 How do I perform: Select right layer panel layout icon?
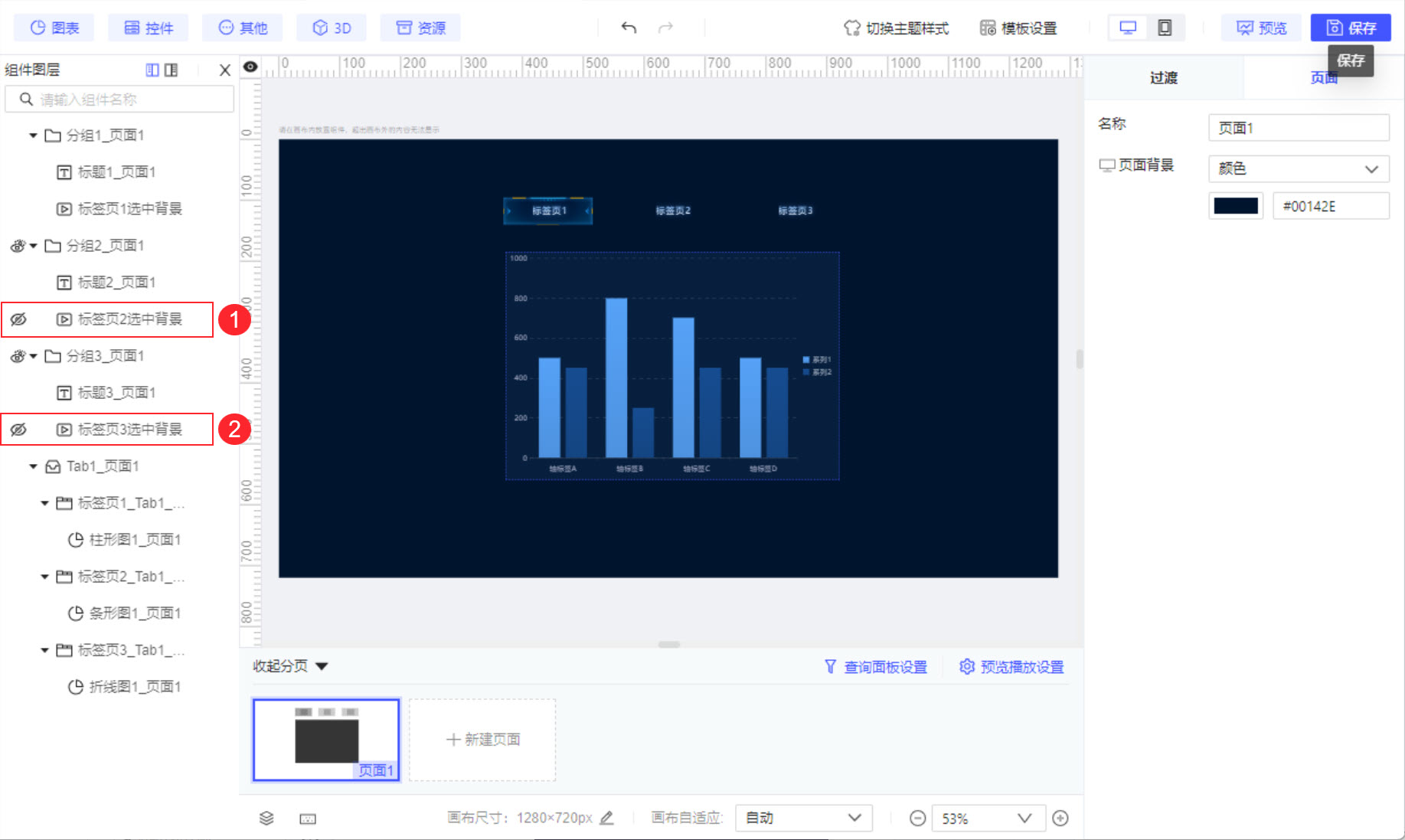point(171,70)
